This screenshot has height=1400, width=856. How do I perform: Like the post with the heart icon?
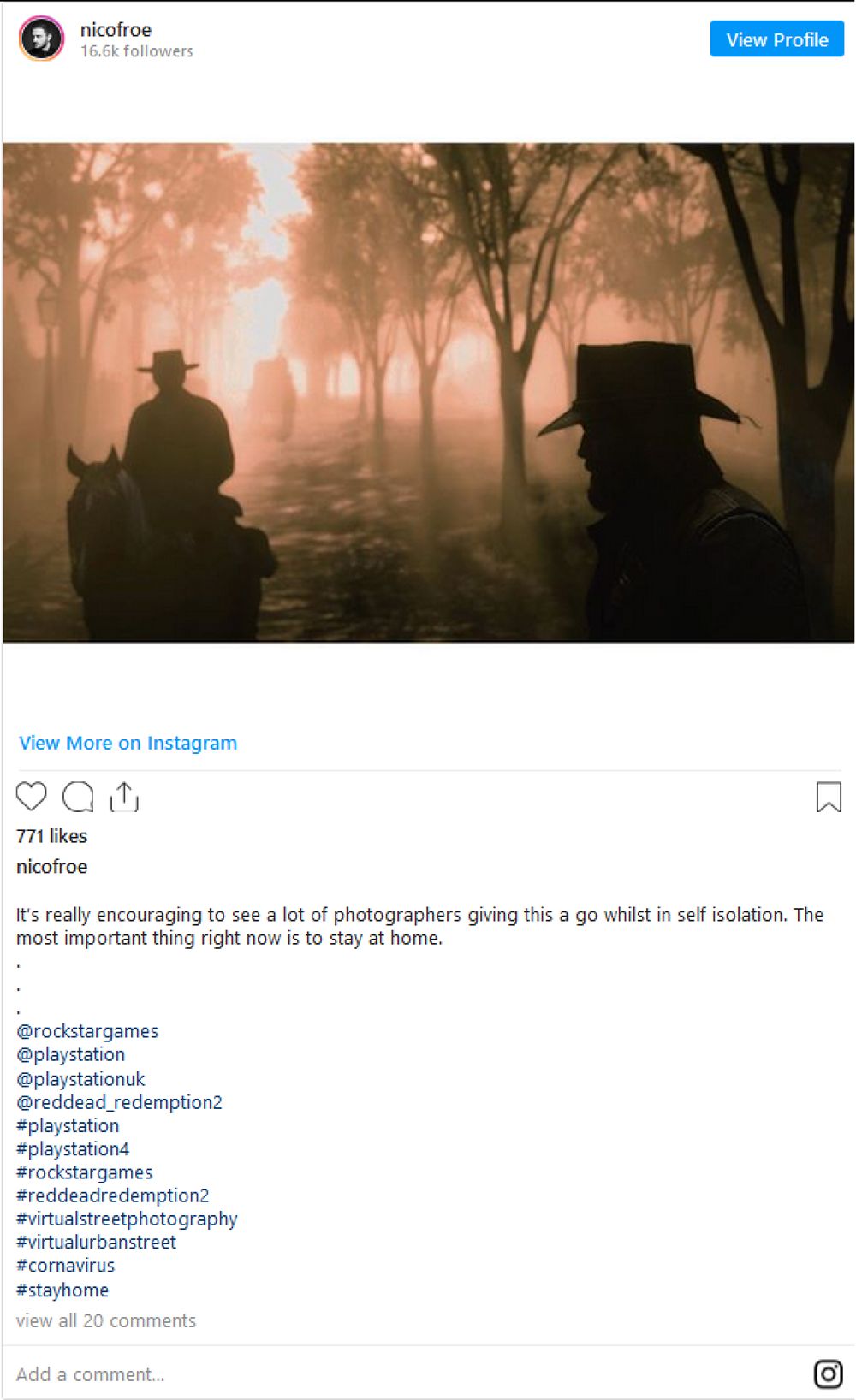[32, 797]
